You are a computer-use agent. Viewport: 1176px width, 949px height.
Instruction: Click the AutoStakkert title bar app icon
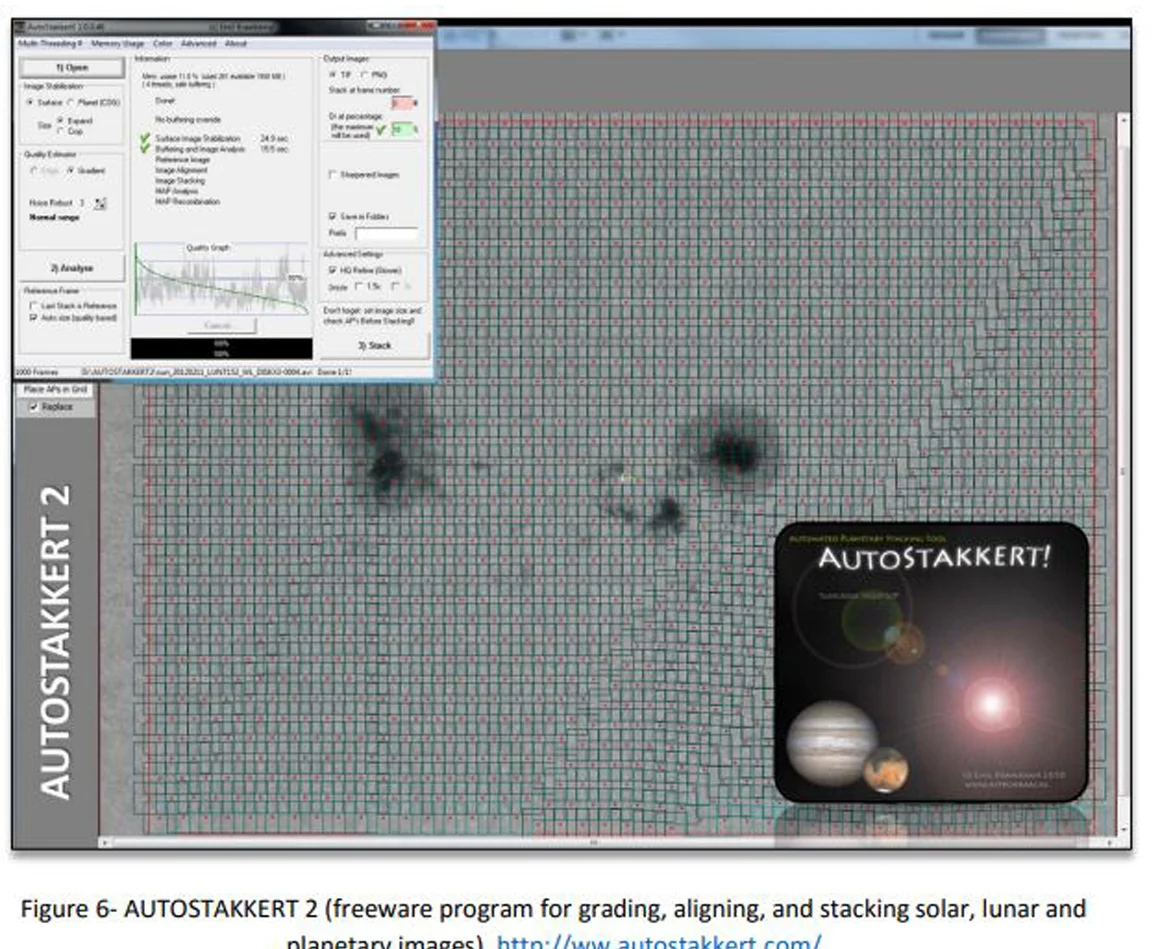click(x=20, y=27)
